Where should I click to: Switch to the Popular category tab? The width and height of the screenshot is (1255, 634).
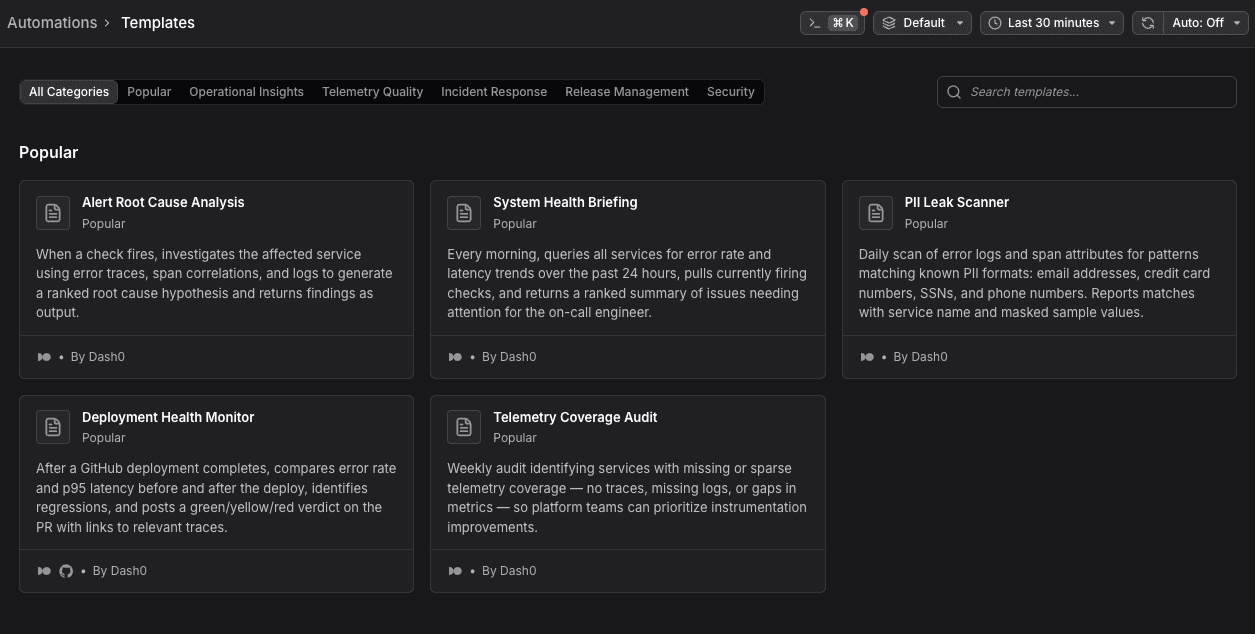149,92
